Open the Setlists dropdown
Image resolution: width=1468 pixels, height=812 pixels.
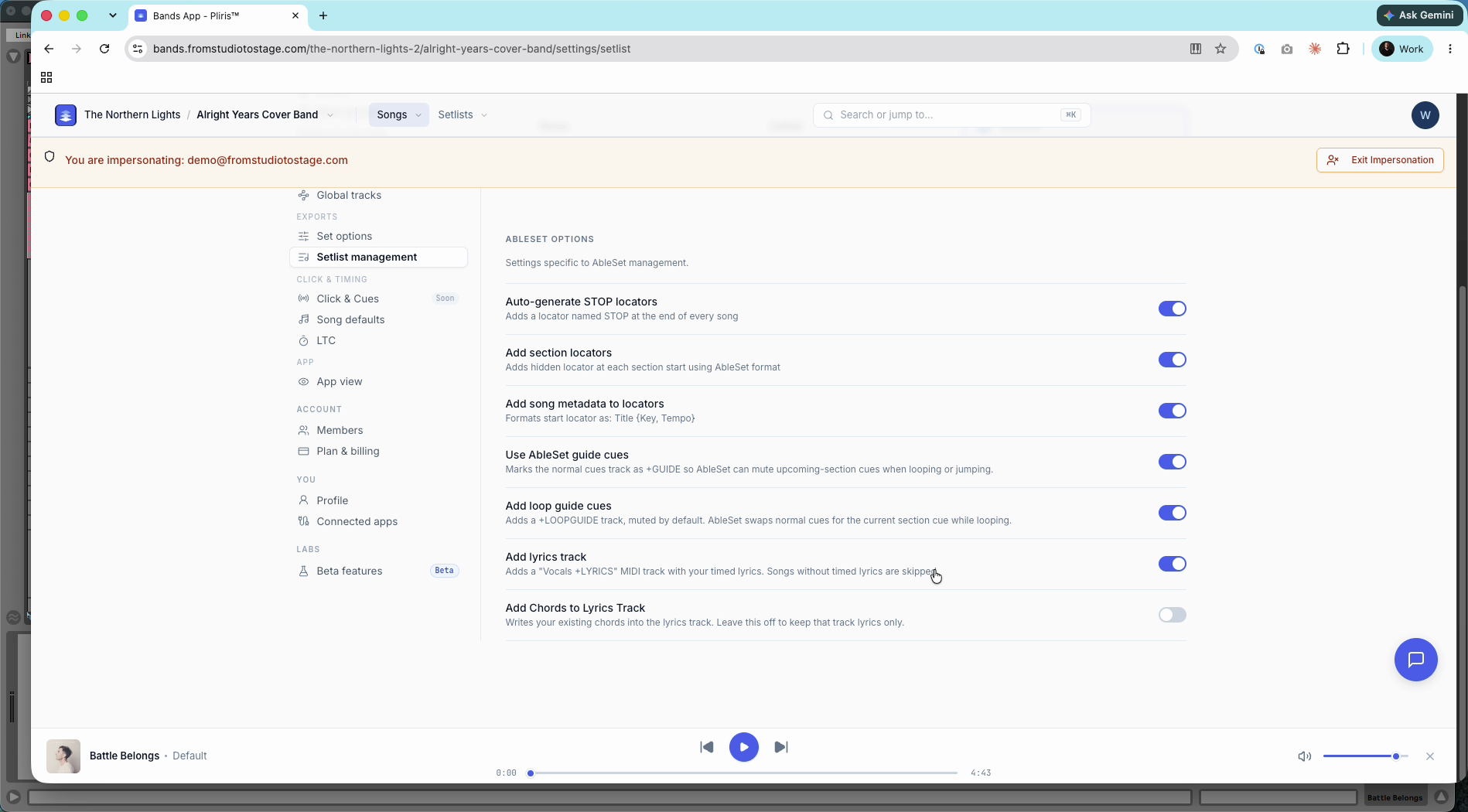[x=463, y=114]
